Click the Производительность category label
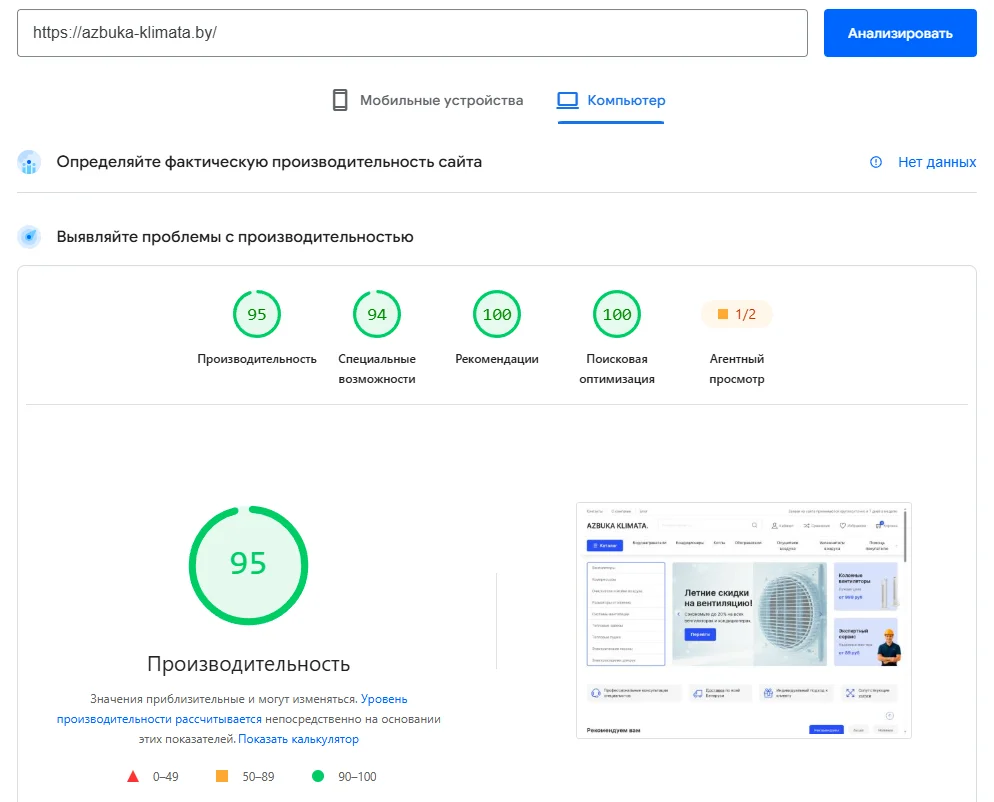Viewport: 994px width, 802px height. click(257, 359)
